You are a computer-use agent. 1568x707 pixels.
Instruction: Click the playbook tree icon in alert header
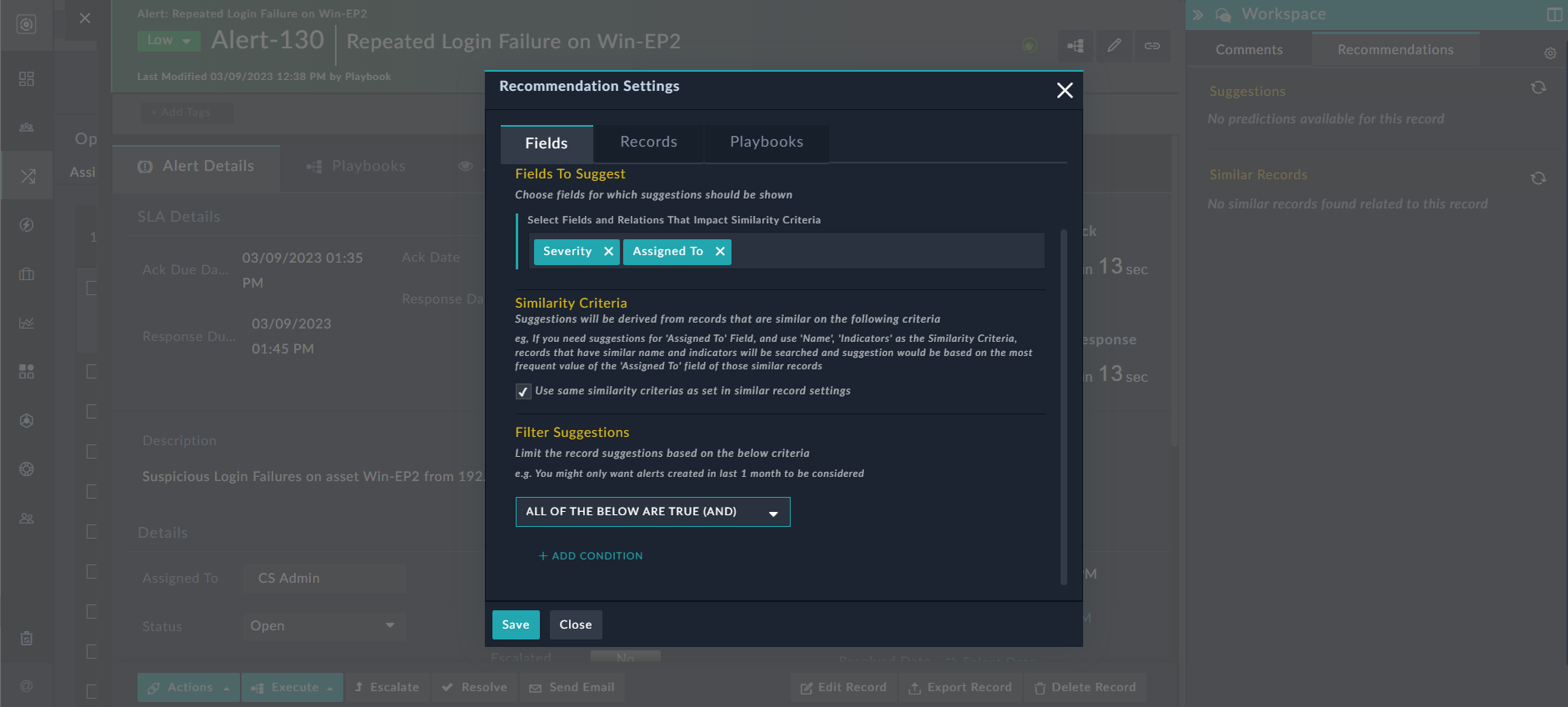click(1076, 46)
